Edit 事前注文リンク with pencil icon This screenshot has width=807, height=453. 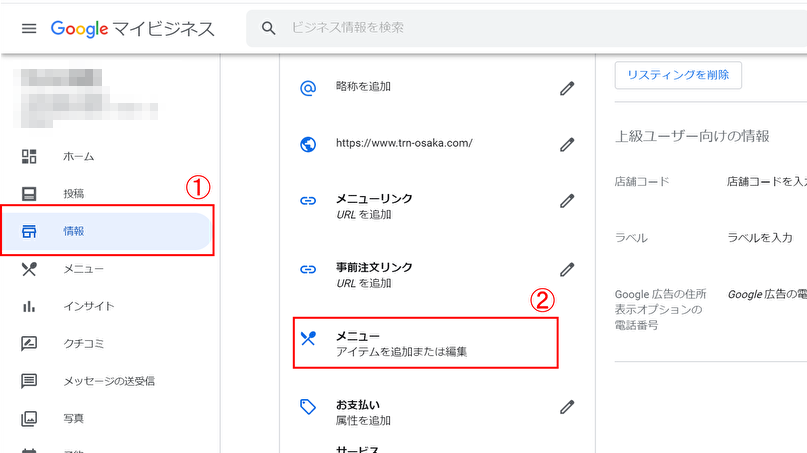tap(567, 269)
